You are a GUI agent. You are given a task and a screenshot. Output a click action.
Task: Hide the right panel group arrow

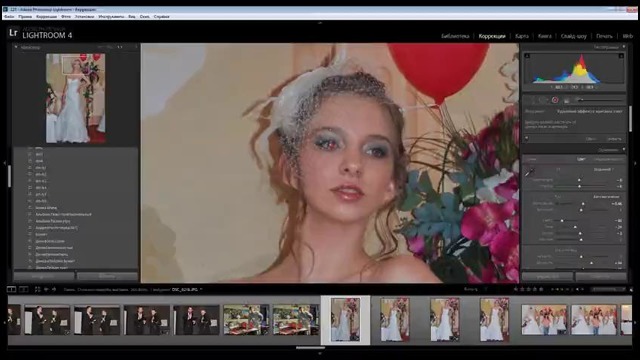(636, 163)
